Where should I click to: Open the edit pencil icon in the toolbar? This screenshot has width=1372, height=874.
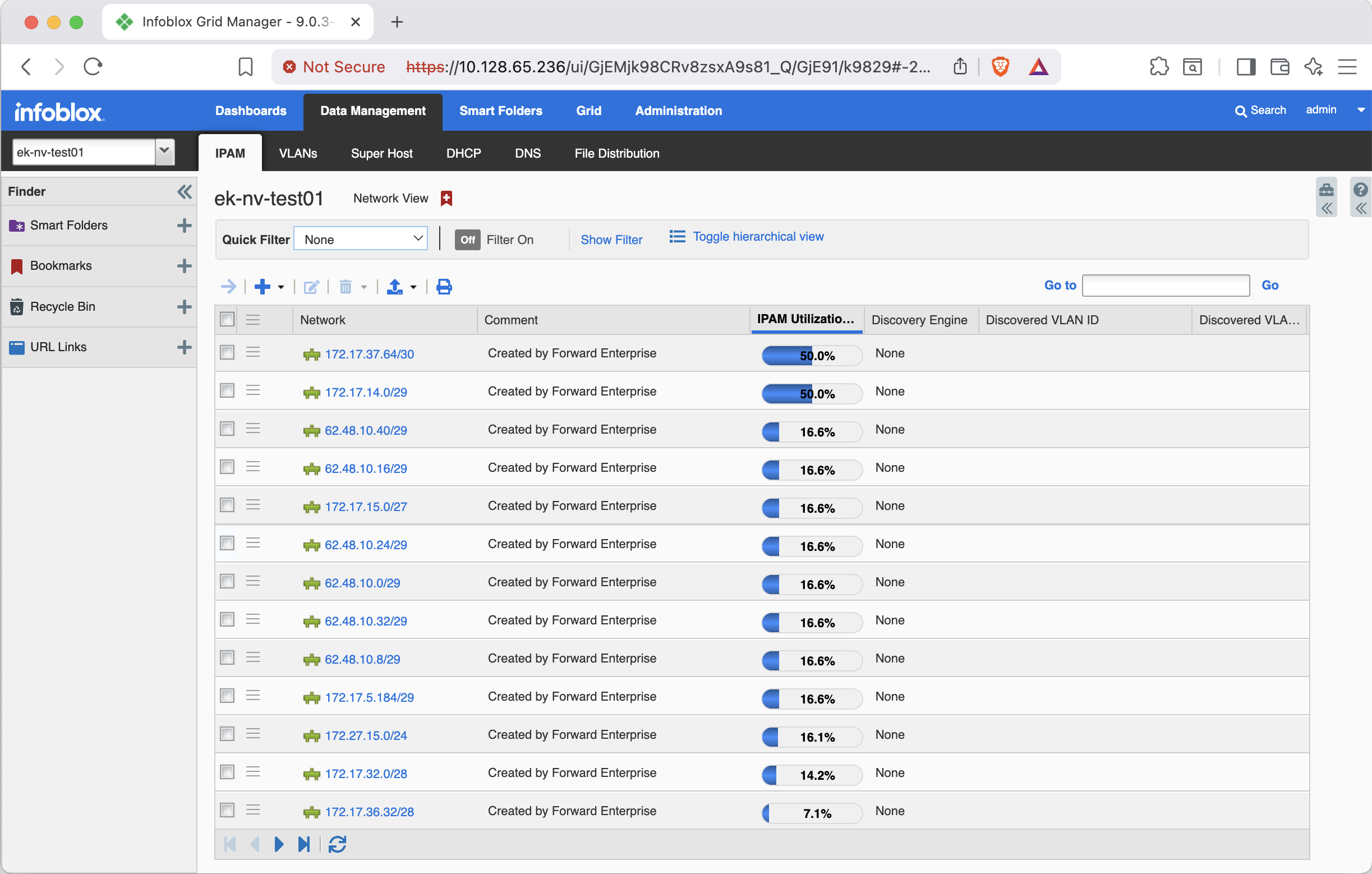coord(311,287)
